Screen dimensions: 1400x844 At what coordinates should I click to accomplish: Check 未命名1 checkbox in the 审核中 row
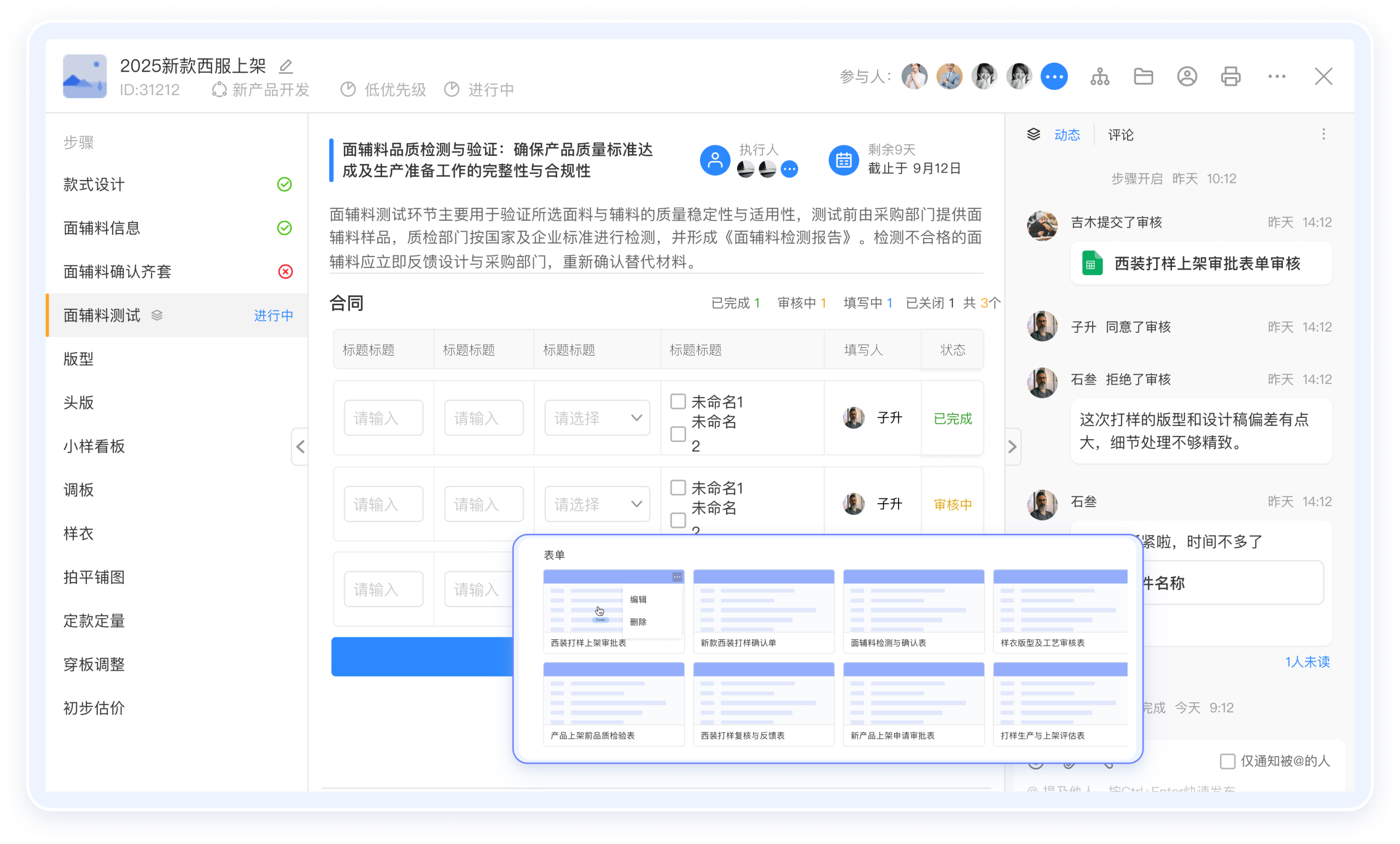point(678,488)
